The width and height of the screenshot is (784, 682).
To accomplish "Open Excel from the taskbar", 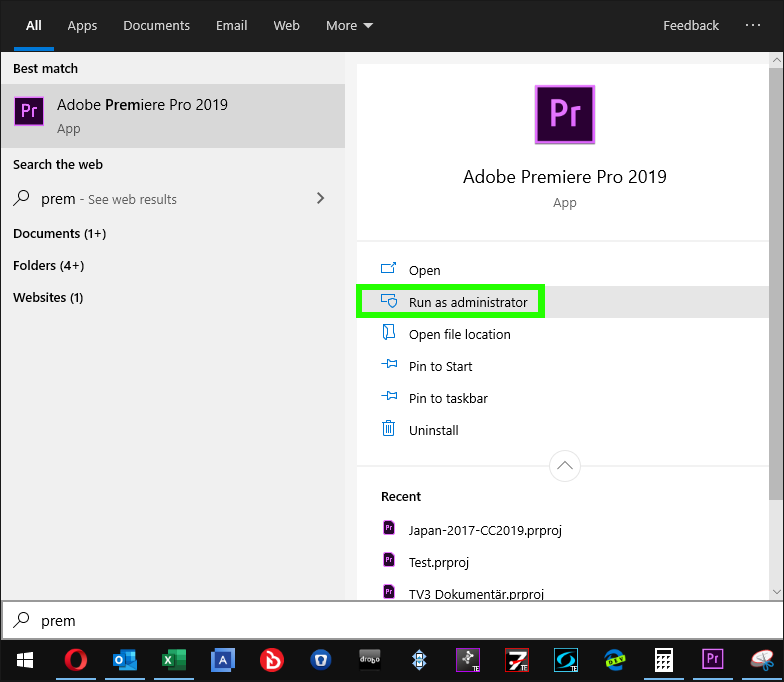I will (174, 660).
